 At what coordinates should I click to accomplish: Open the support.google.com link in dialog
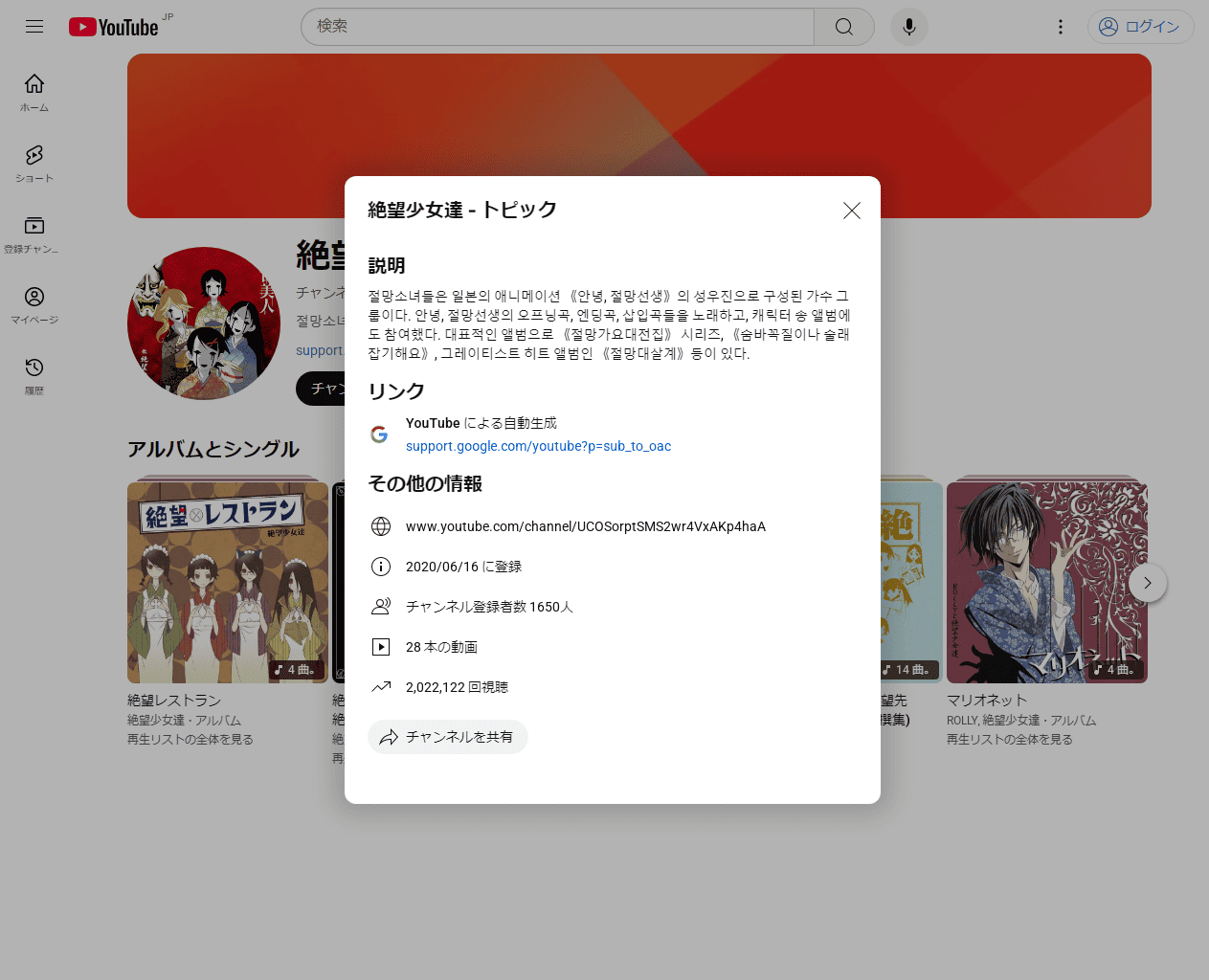click(538, 446)
